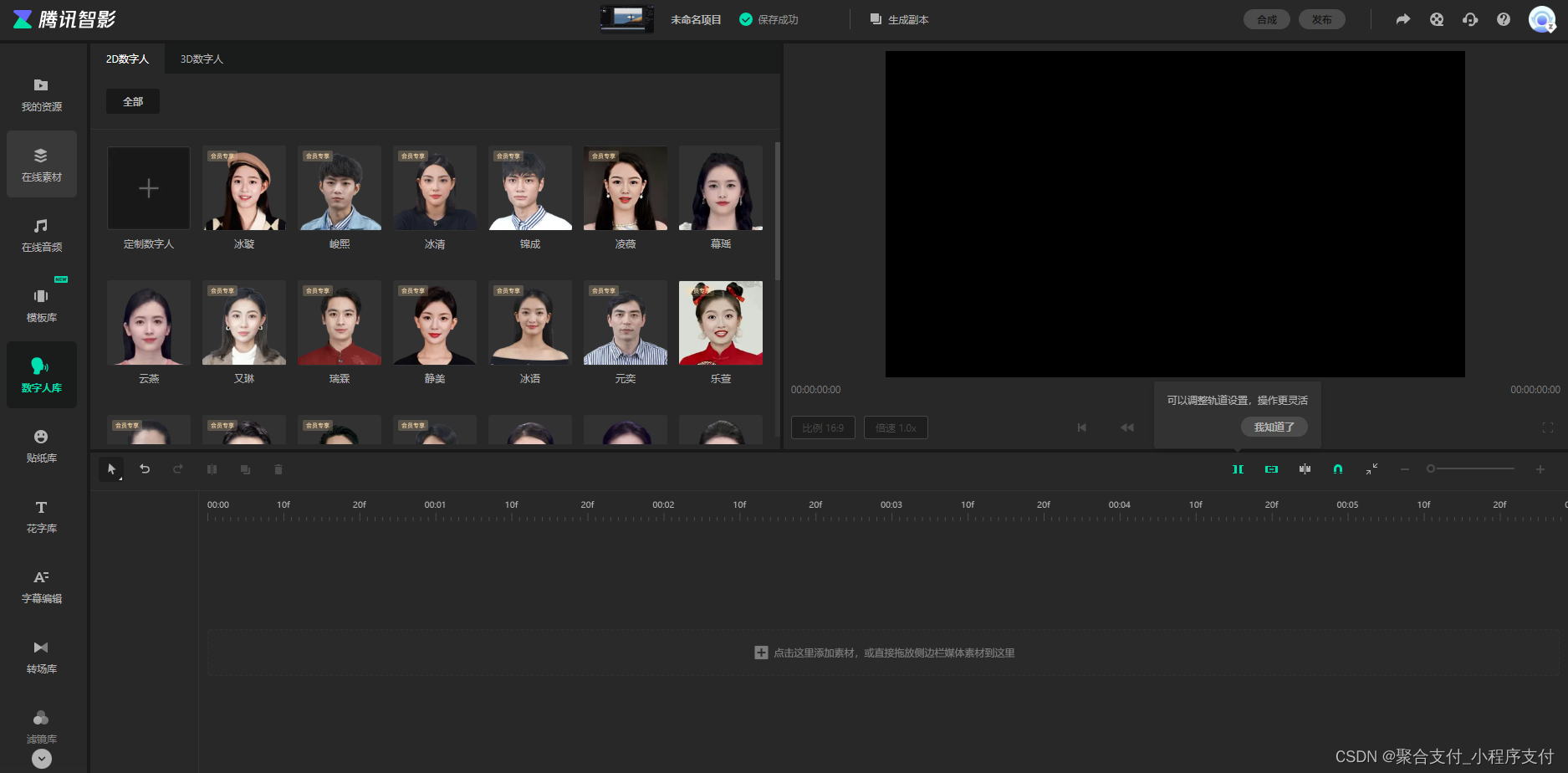Image resolution: width=1568 pixels, height=773 pixels.
Task: Redo the last action
Action: click(x=178, y=469)
